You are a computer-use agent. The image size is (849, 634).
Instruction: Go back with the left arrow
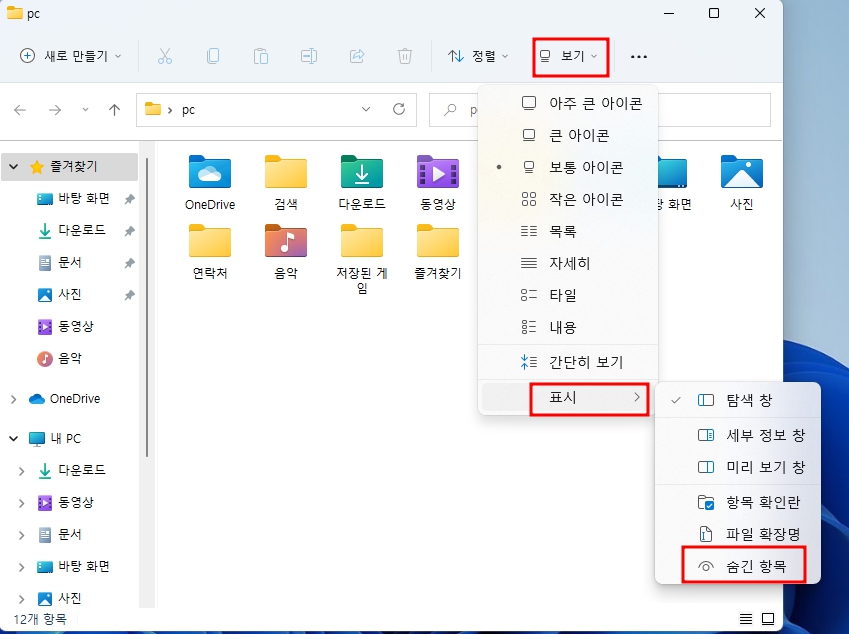pos(20,110)
